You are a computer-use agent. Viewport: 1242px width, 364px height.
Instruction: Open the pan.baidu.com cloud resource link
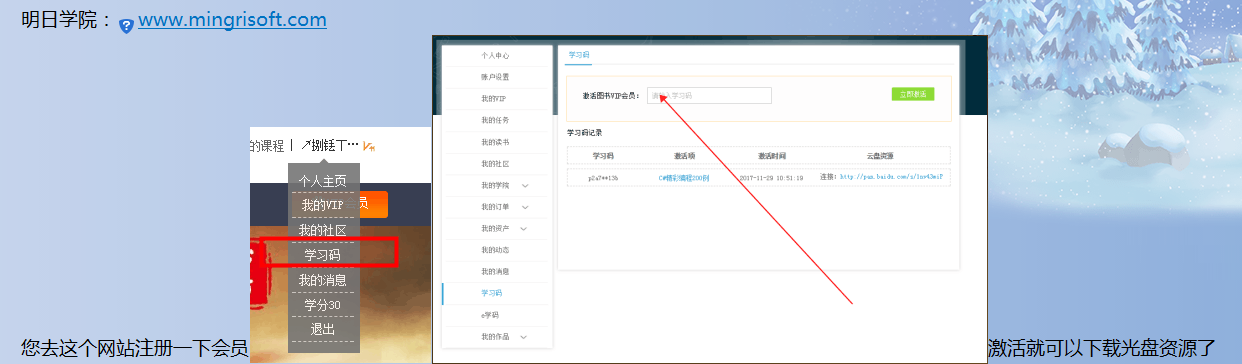point(891,177)
